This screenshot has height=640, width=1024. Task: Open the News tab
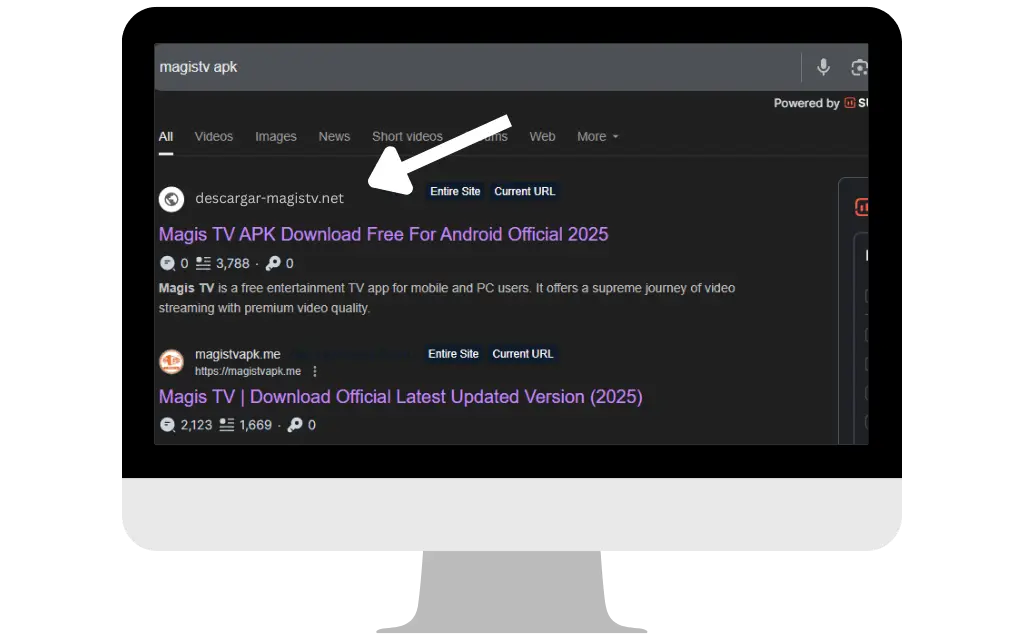click(x=334, y=136)
